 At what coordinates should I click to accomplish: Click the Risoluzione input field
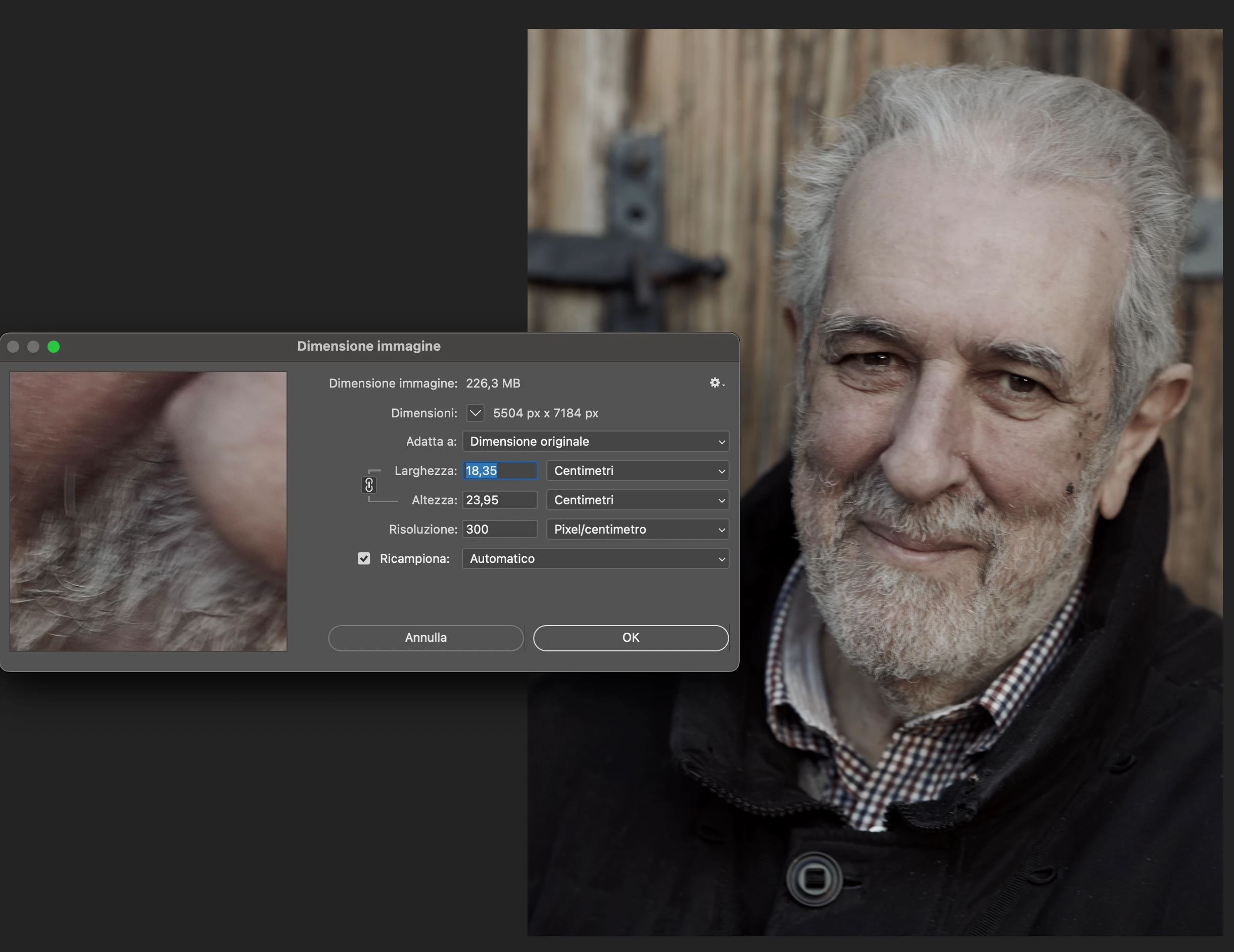point(499,530)
